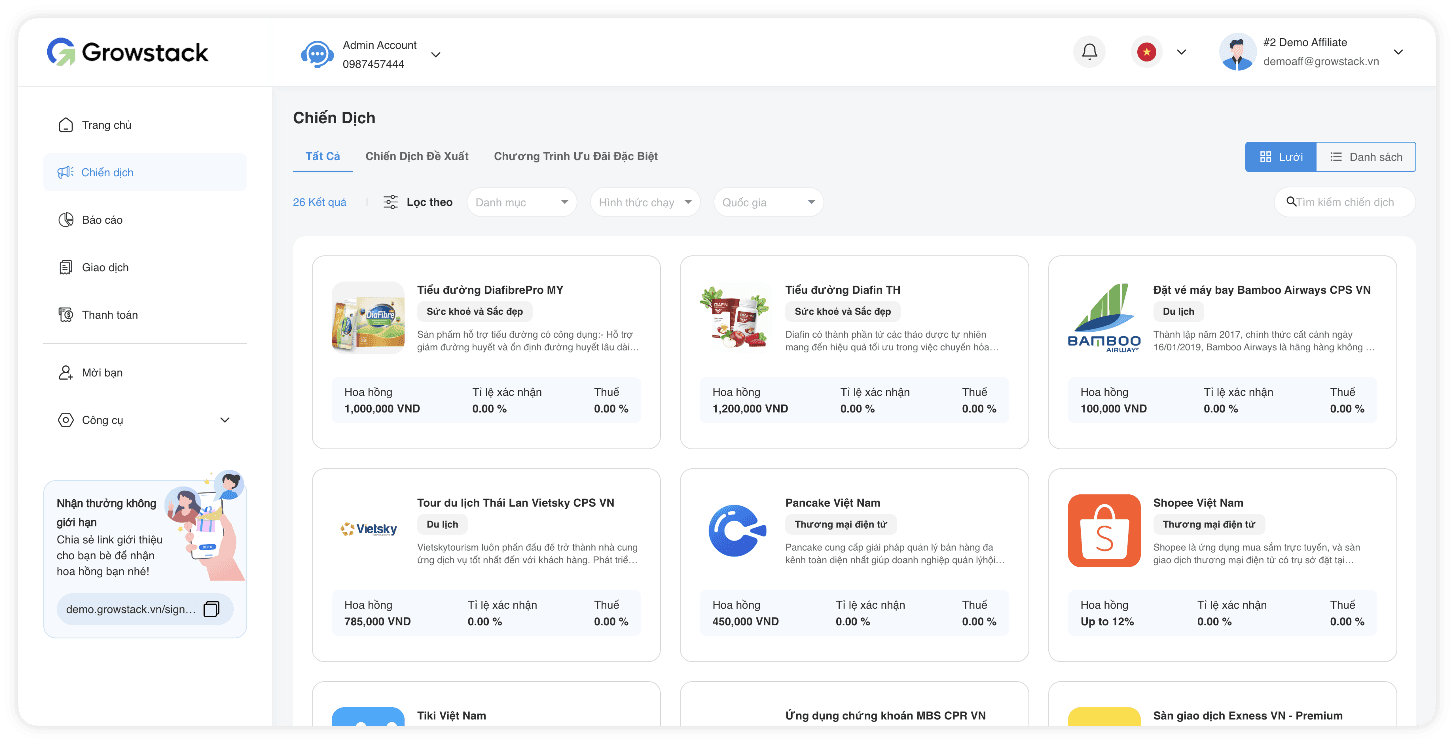Select the Chiến Dịch Đề Xuất tab
The width and height of the screenshot is (1454, 744).
click(417, 156)
